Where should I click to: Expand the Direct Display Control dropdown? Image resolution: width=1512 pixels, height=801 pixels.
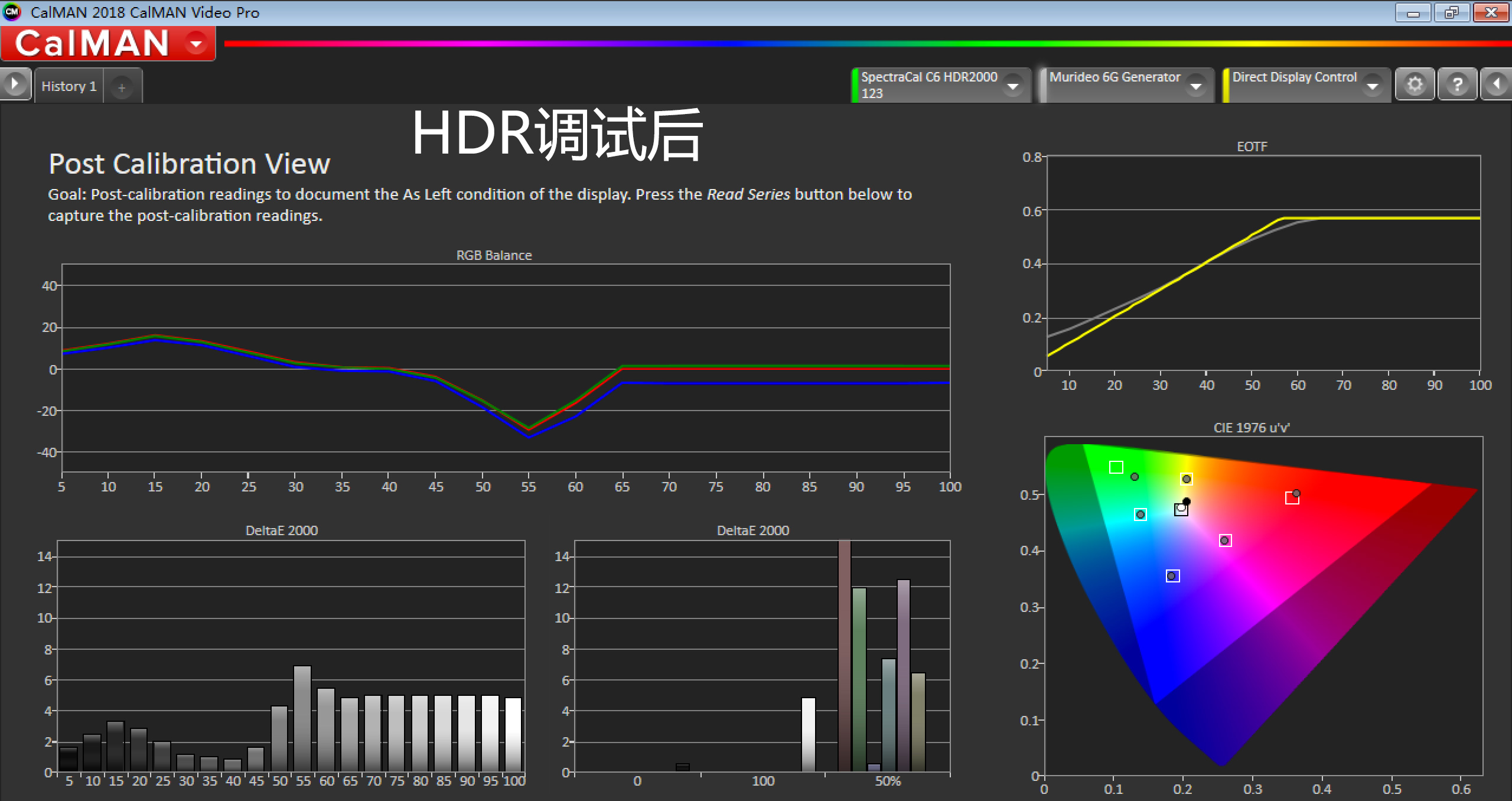[x=1373, y=86]
